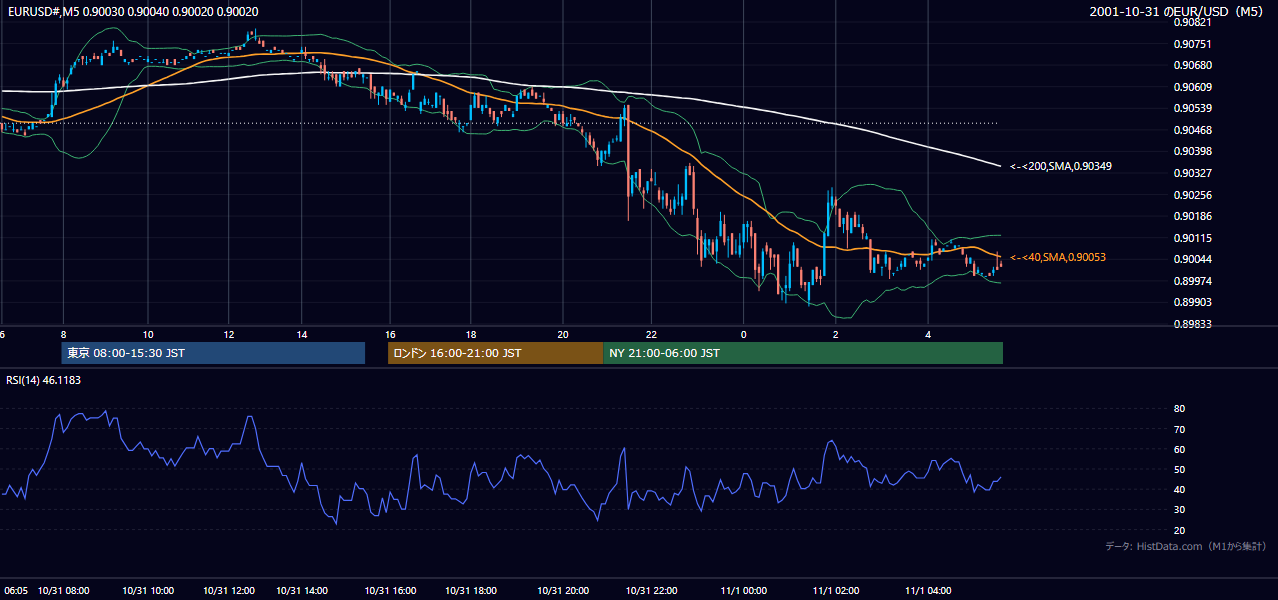
Task: Click hour label 12 under the price chart
Action: tap(228, 334)
